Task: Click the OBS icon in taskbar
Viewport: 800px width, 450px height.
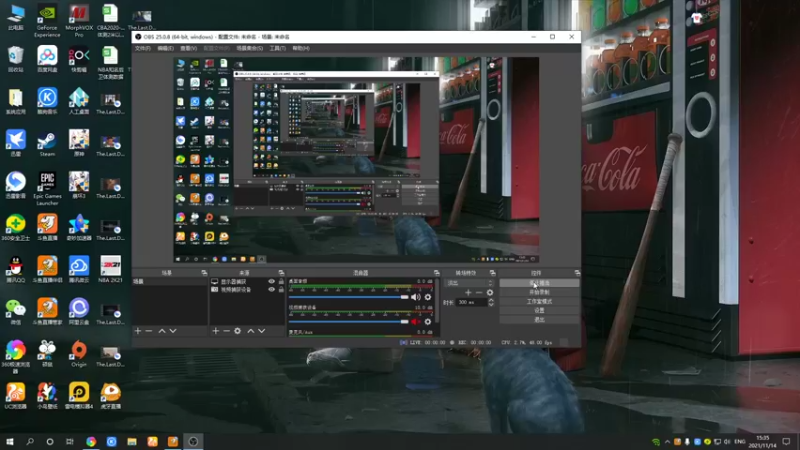Action: tap(193, 442)
